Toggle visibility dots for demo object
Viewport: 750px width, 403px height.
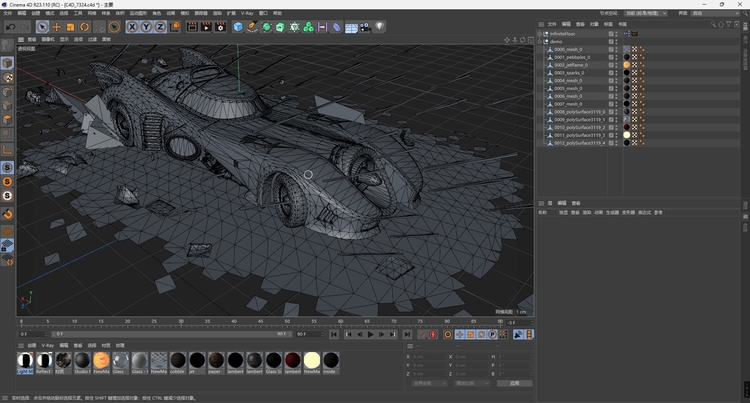click(x=616, y=42)
